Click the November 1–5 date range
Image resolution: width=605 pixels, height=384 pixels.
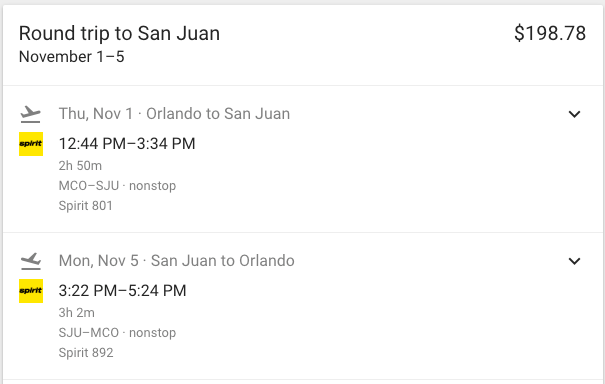click(x=71, y=57)
